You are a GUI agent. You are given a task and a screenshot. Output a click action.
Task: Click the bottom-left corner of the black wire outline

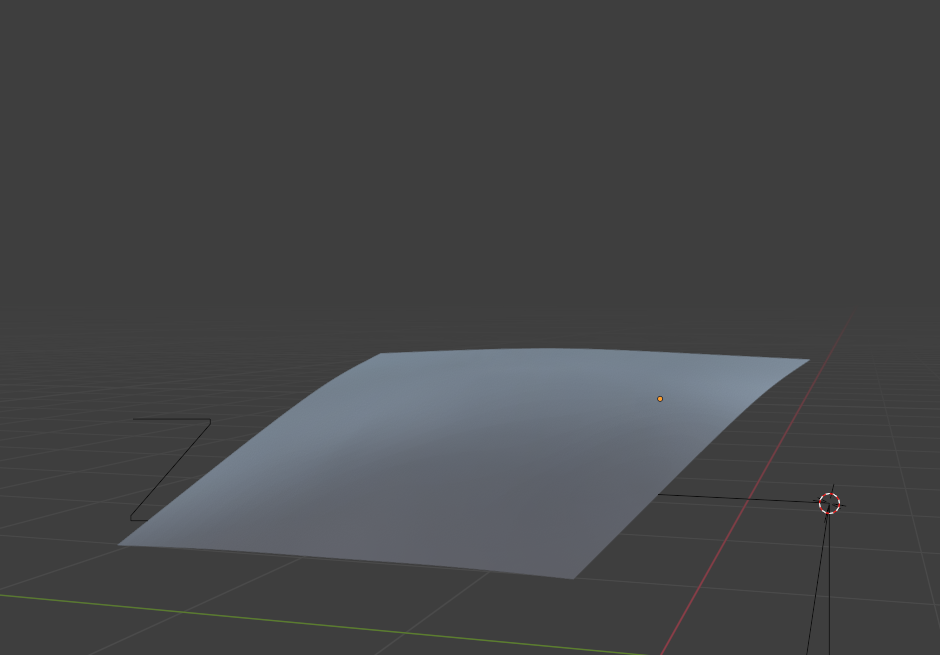click(131, 519)
